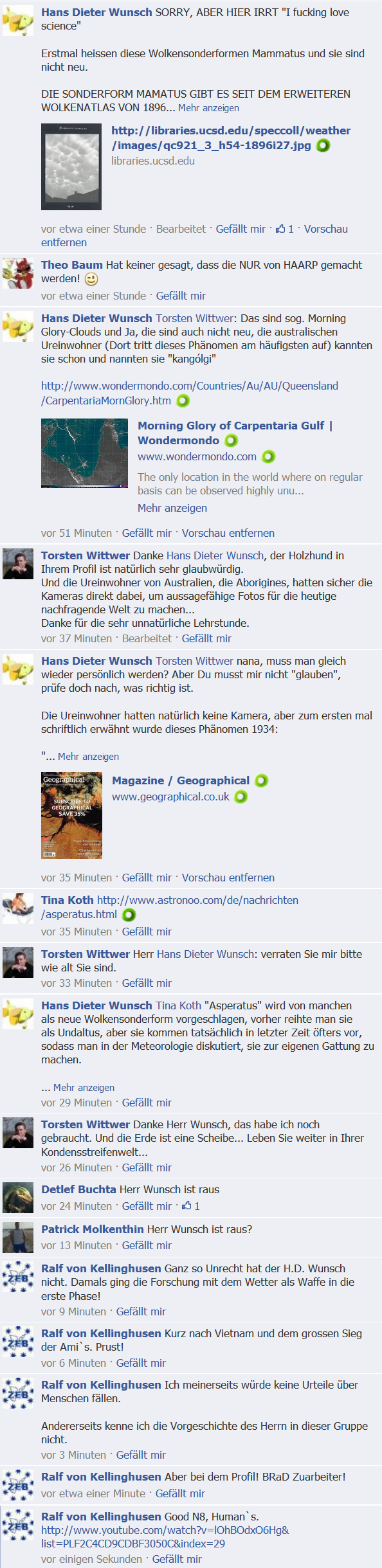This screenshot has width=382, height=1568.
Task: Expand the 1934 quote comment's Mehr anzeigen
Action: click(88, 757)
